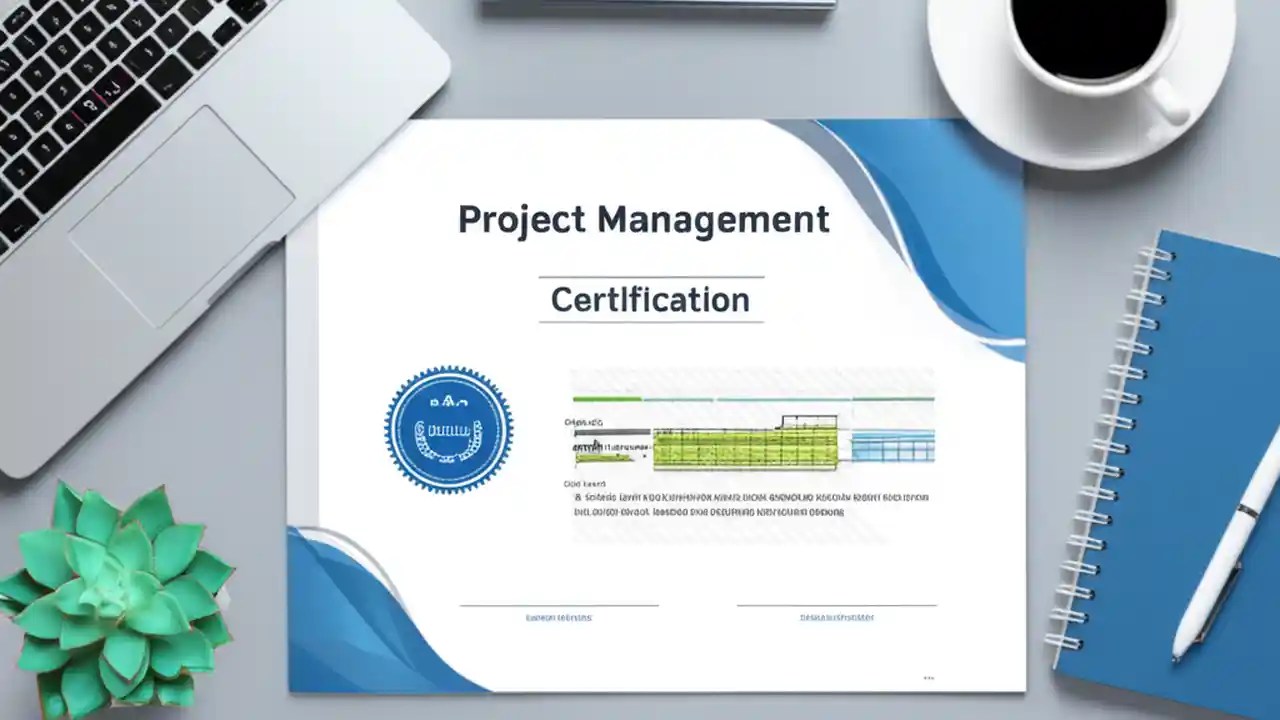Select the blue circular certification seal
This screenshot has height=720, width=1280.
click(449, 432)
